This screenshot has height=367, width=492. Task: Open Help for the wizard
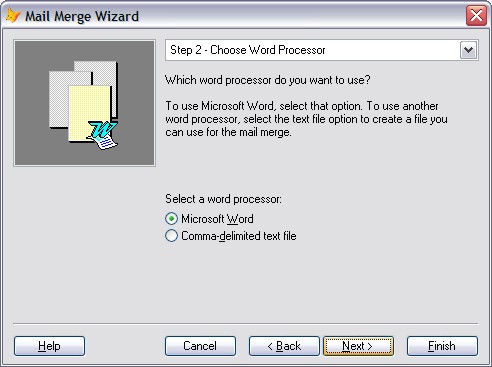49,346
